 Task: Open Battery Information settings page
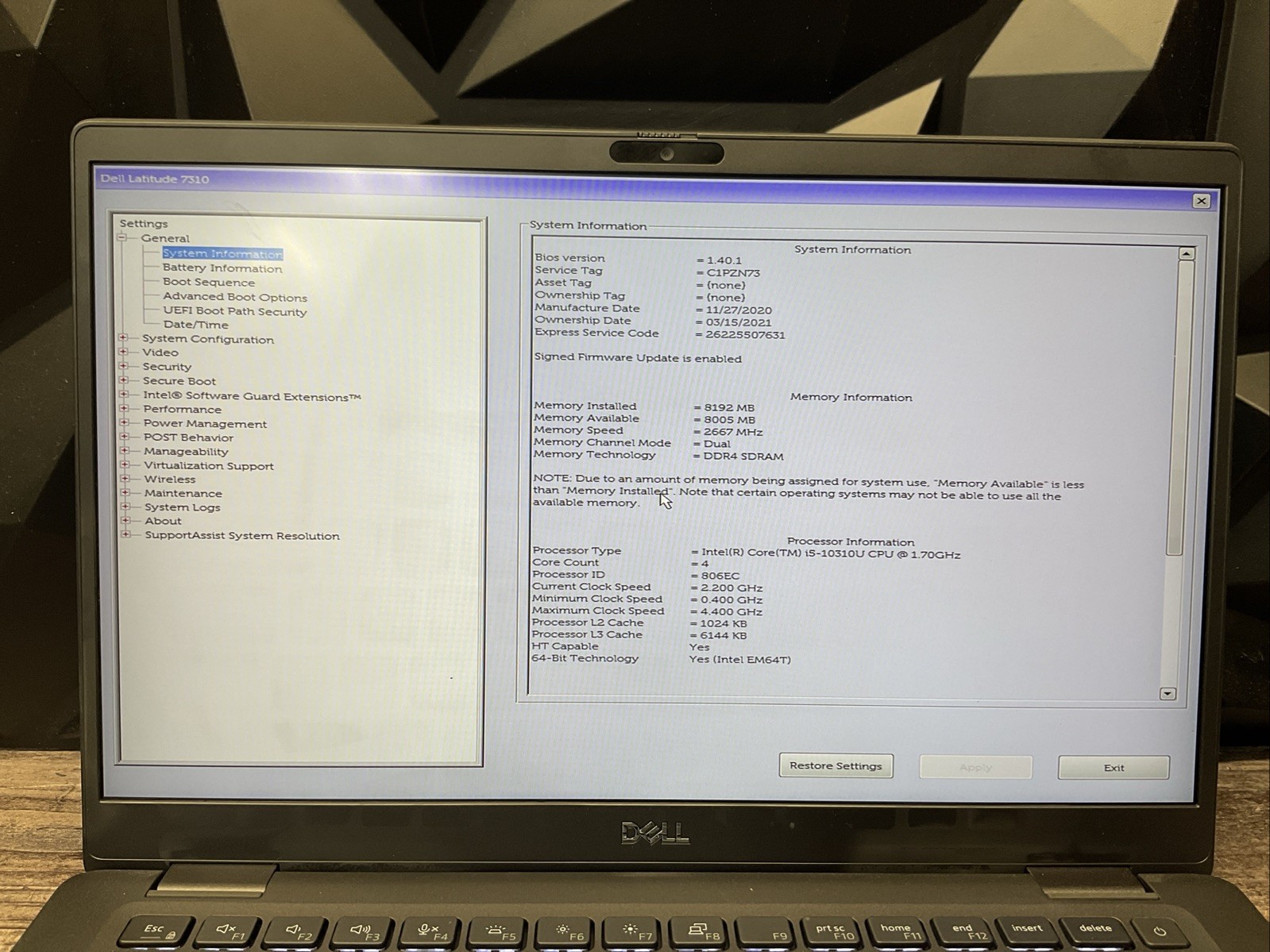[x=222, y=268]
